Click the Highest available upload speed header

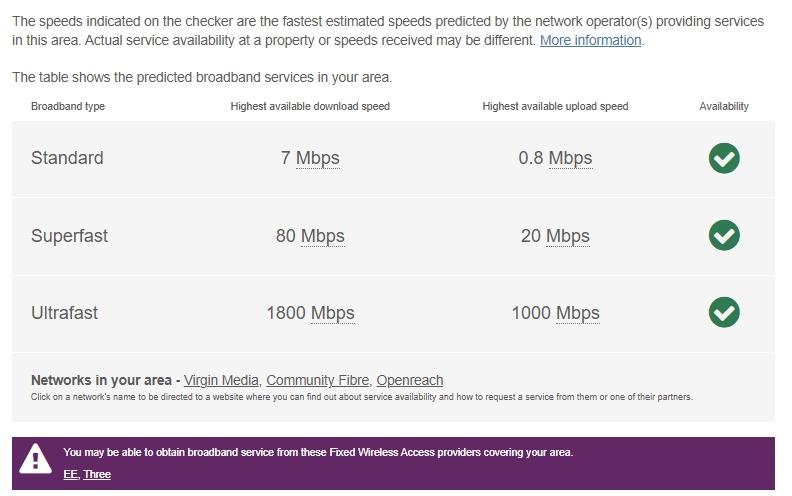tap(555, 106)
